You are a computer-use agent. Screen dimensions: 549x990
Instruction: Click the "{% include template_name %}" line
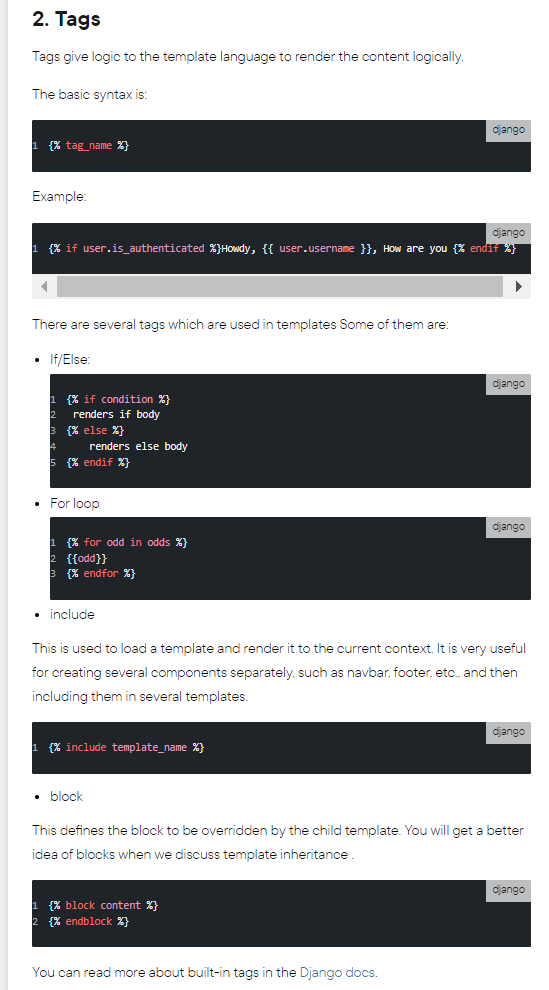pyautogui.click(x=126, y=748)
